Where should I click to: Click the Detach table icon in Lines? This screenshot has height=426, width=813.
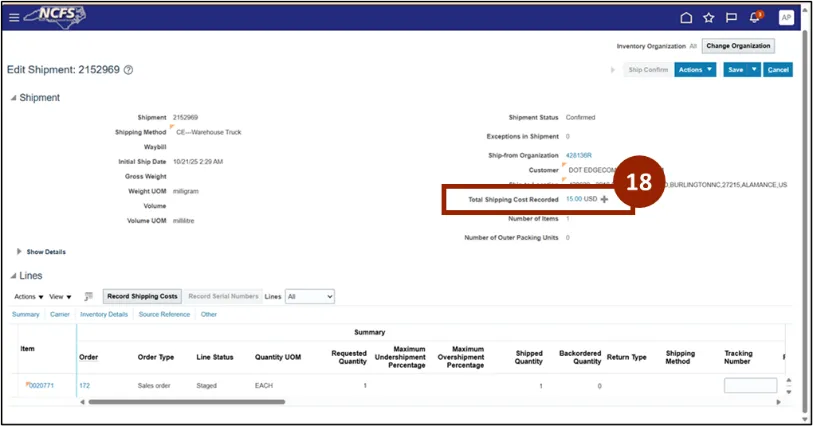[89, 296]
